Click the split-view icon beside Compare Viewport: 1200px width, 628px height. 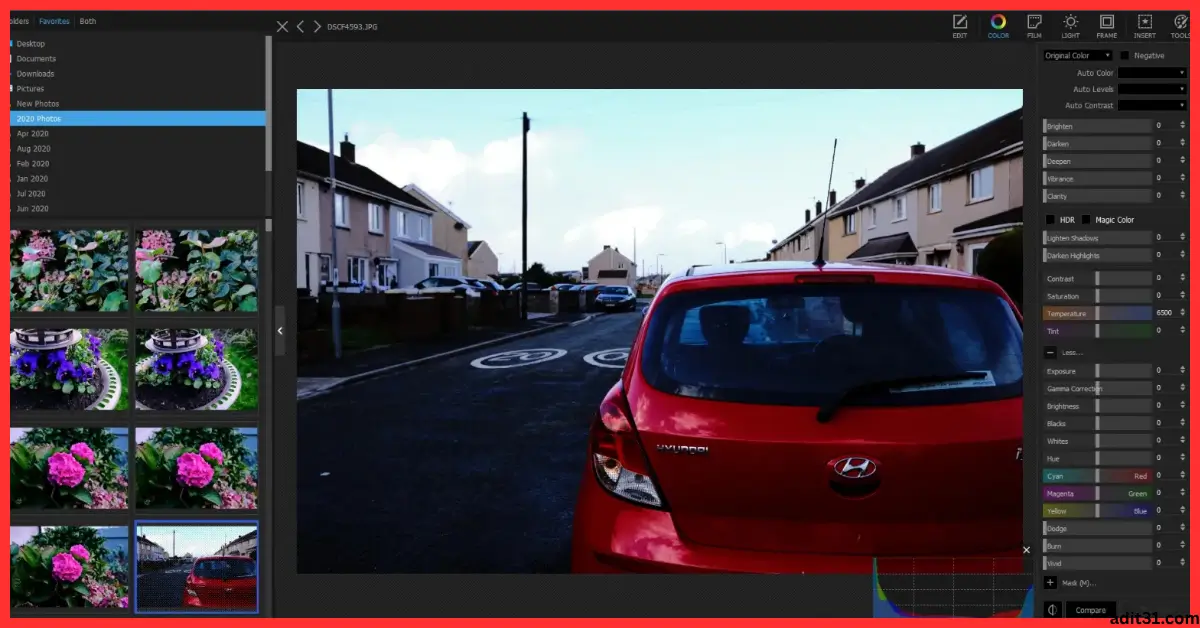[1052, 609]
